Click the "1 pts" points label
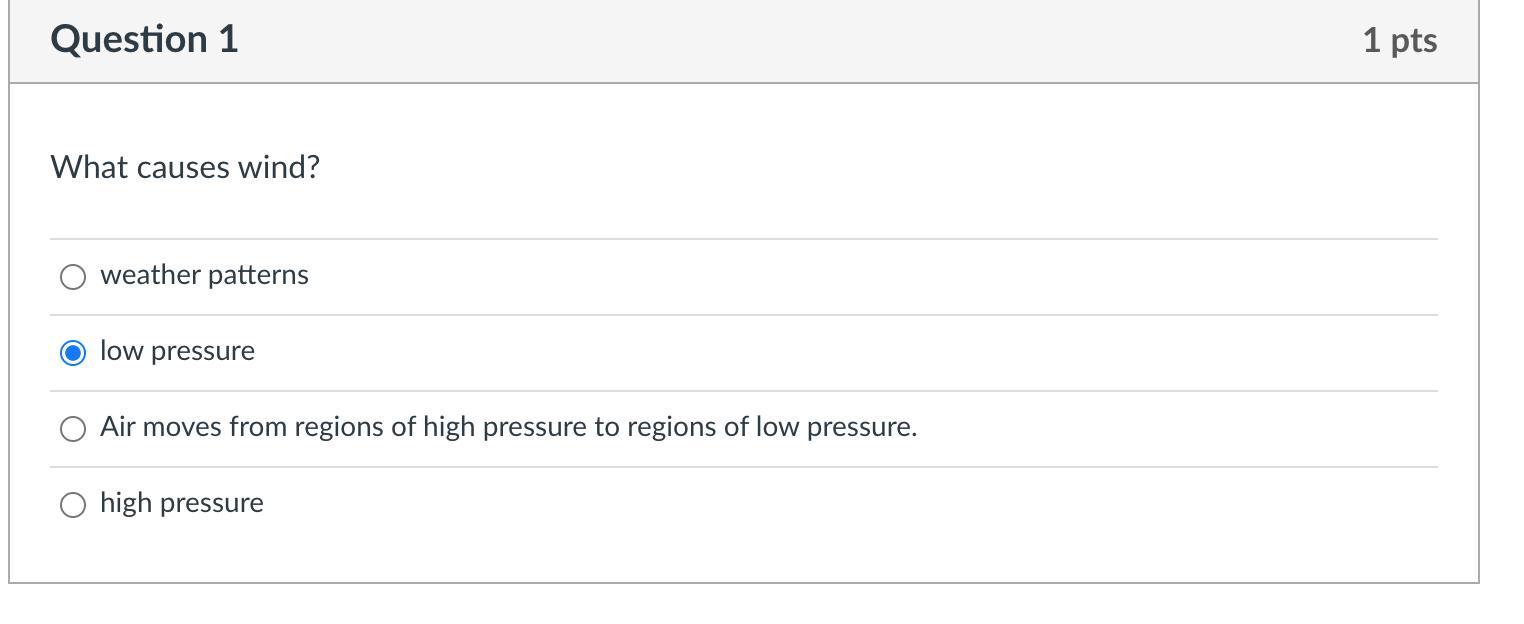This screenshot has width=1524, height=624. (x=1399, y=40)
